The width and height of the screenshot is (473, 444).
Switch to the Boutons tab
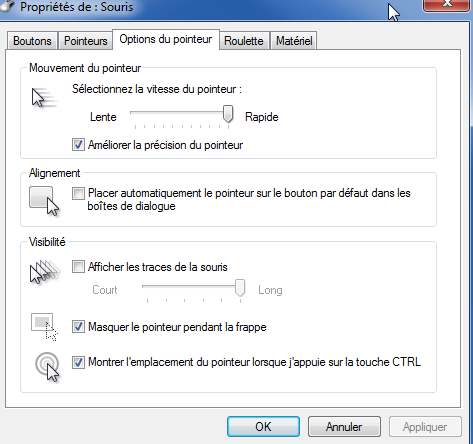32,41
